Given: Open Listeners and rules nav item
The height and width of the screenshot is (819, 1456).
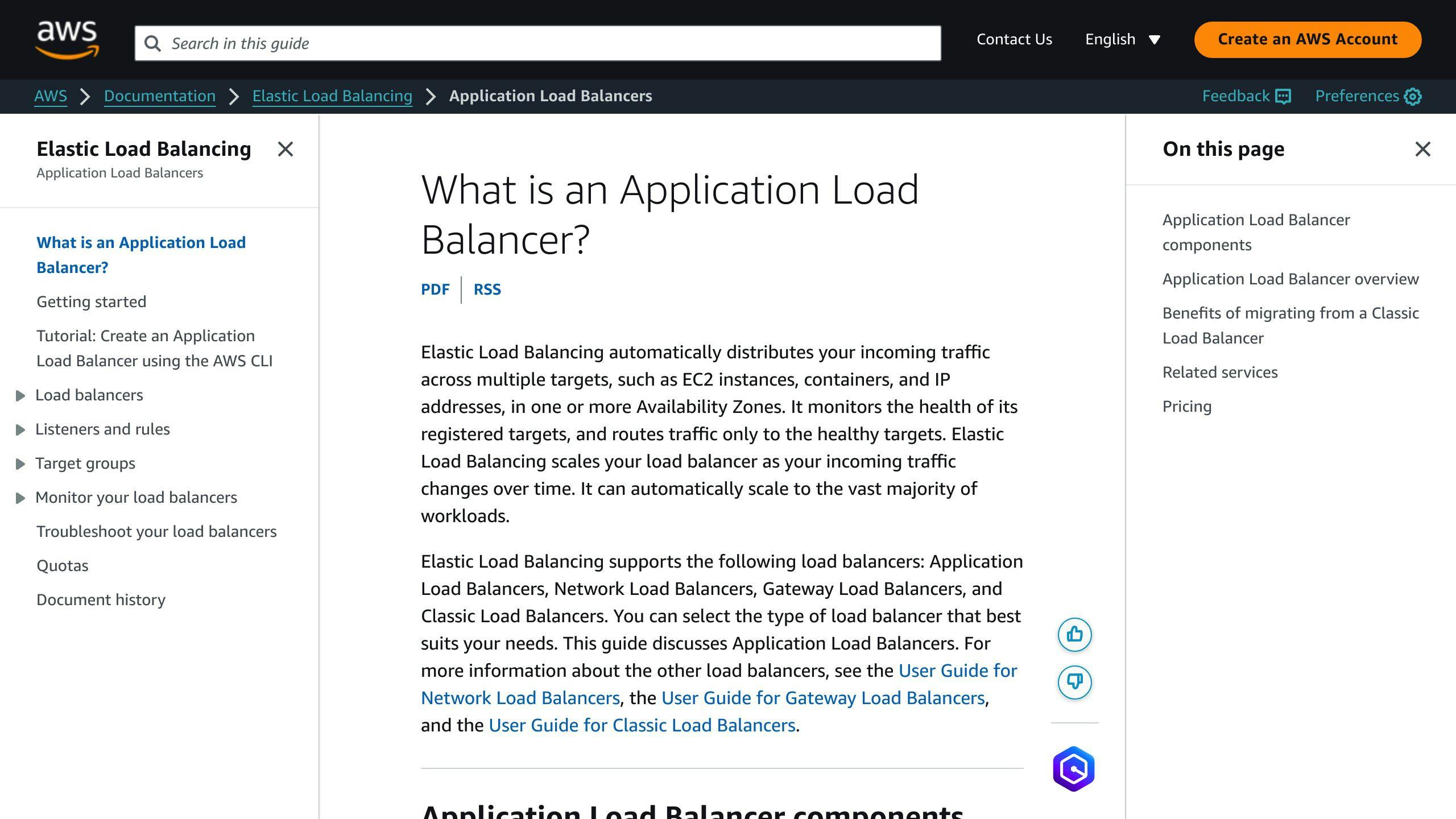Looking at the screenshot, I should (x=102, y=429).
